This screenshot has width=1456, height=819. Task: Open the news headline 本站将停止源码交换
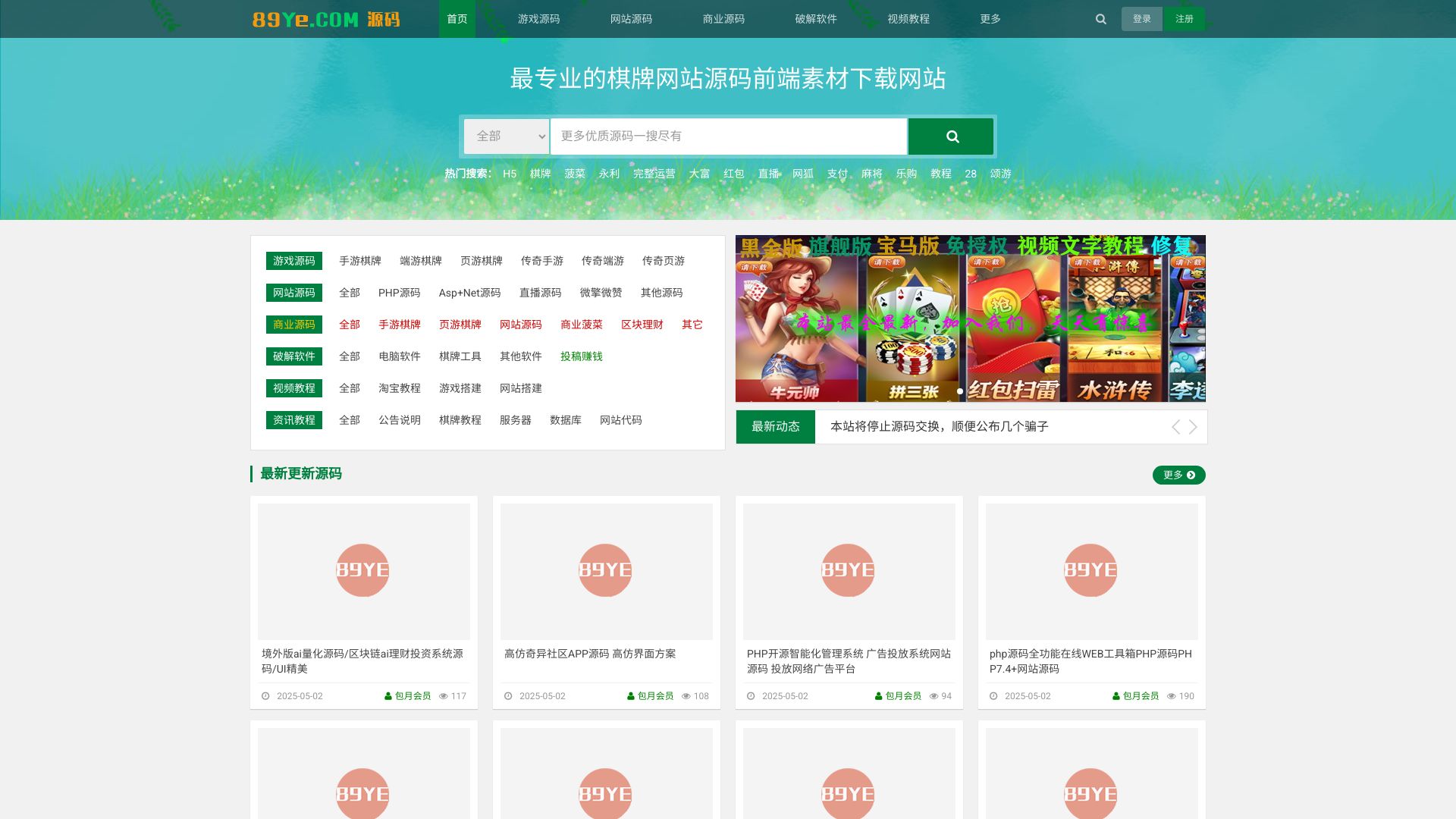pos(940,427)
